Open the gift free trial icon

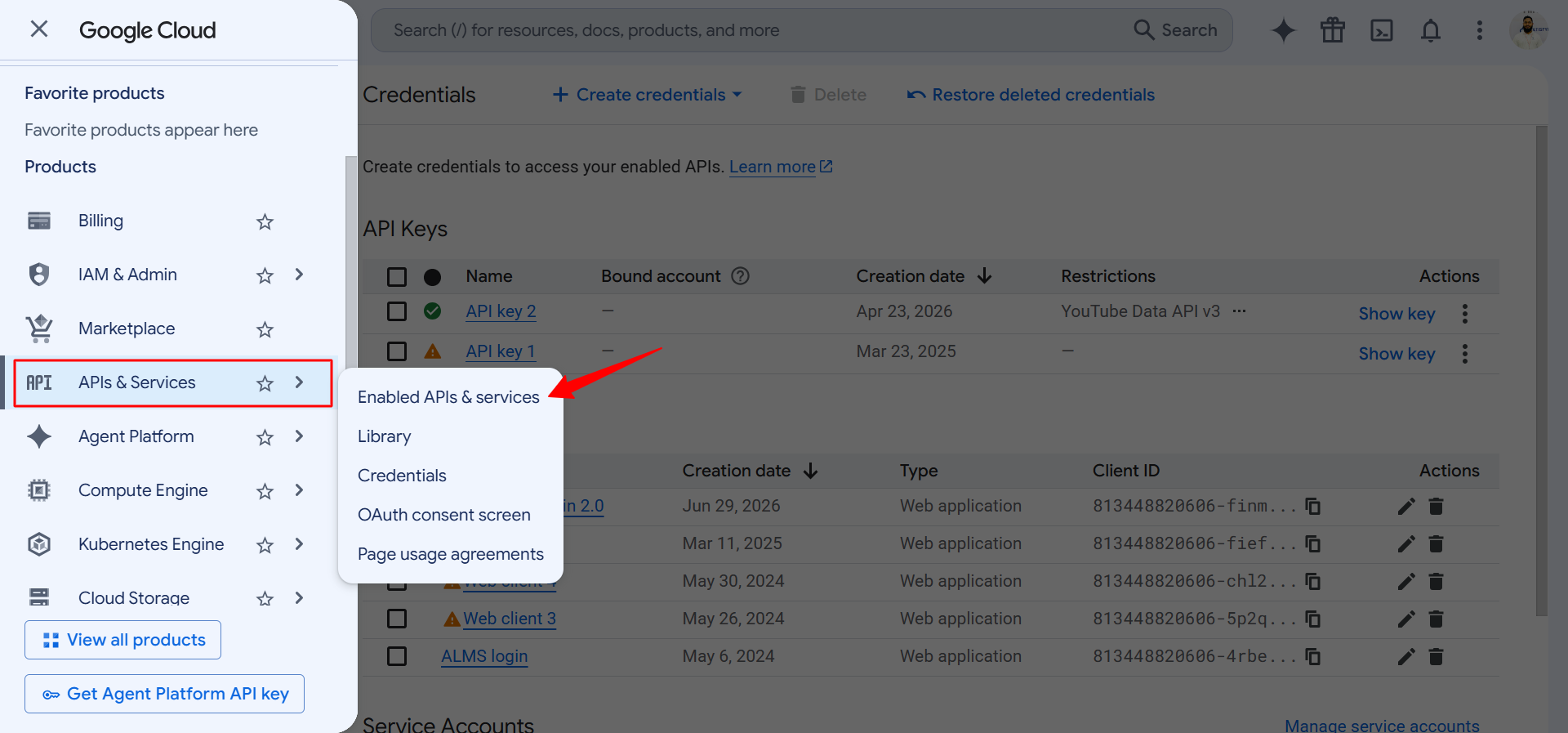1333,30
